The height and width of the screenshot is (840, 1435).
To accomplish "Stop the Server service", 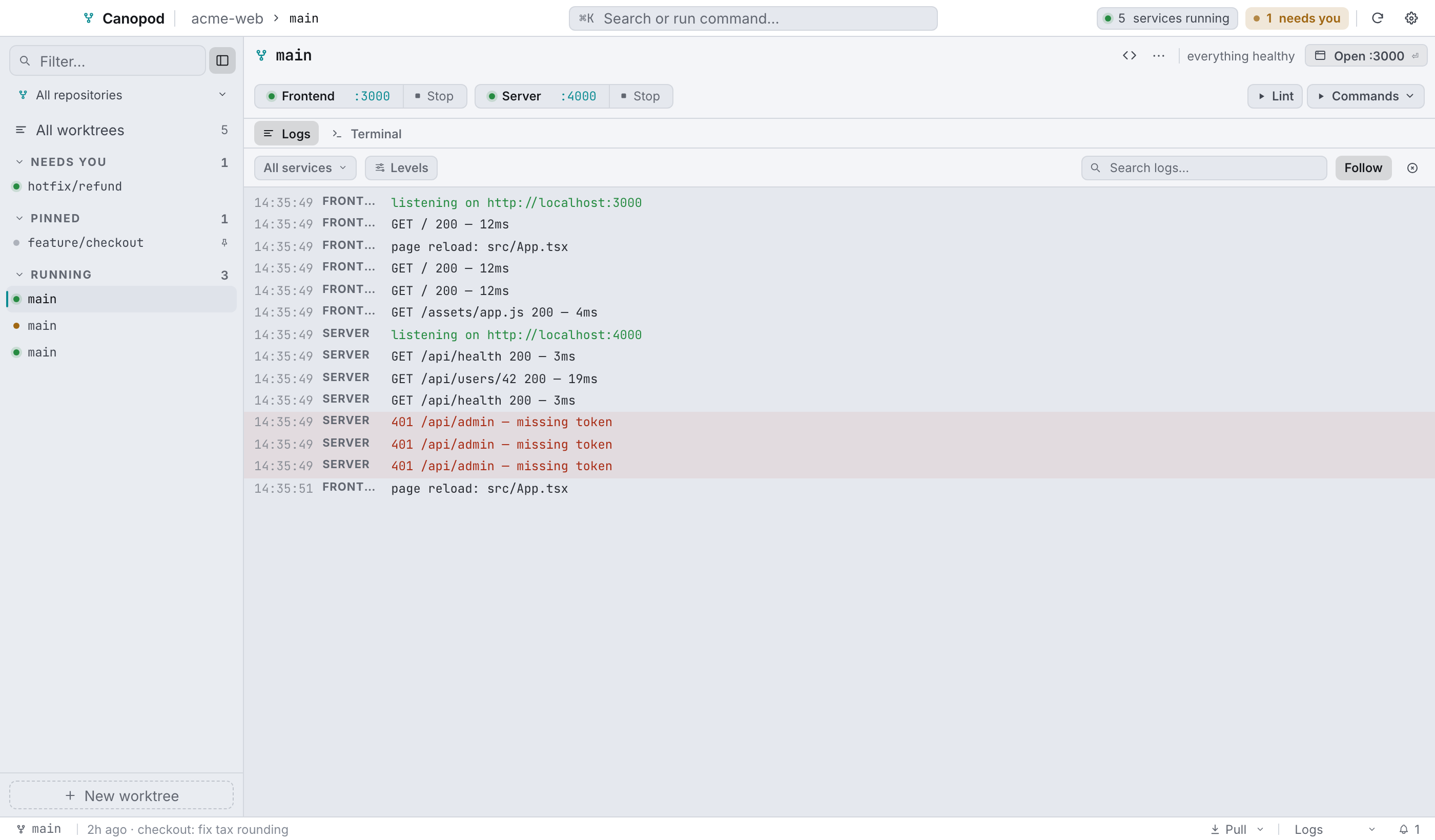I will click(641, 96).
